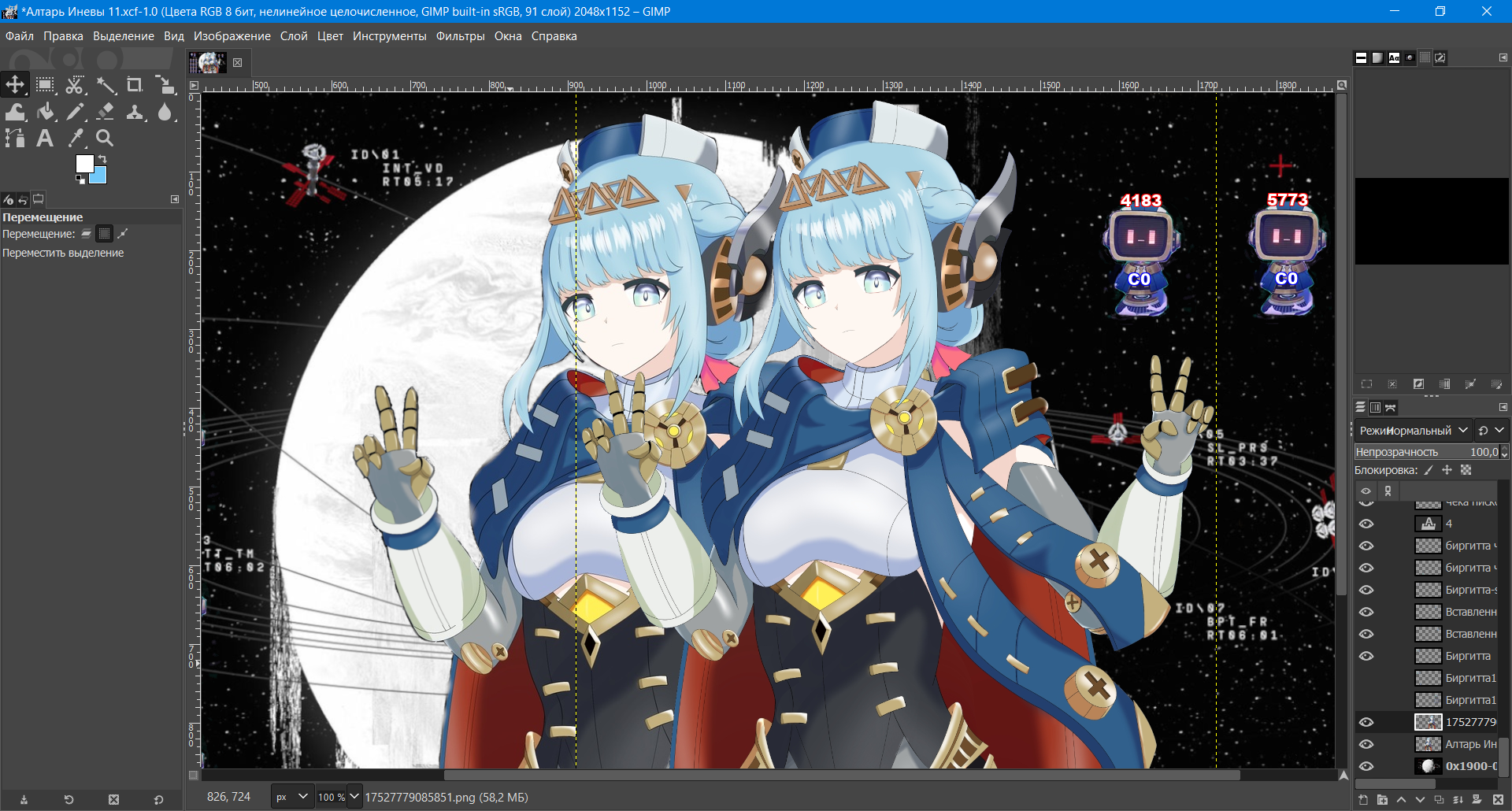Click the Непрозрачность opacity slider
1512x811 pixels.
[x=1426, y=452]
